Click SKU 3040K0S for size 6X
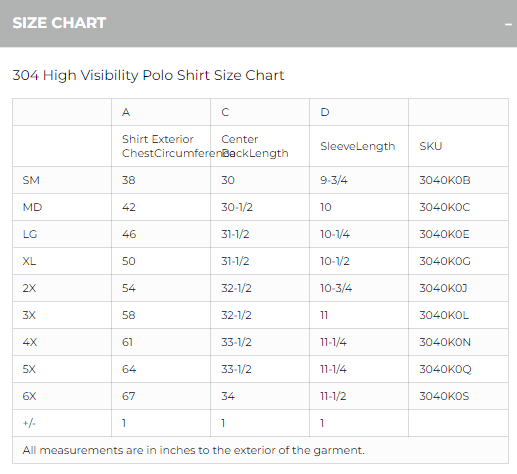 pyautogui.click(x=444, y=396)
